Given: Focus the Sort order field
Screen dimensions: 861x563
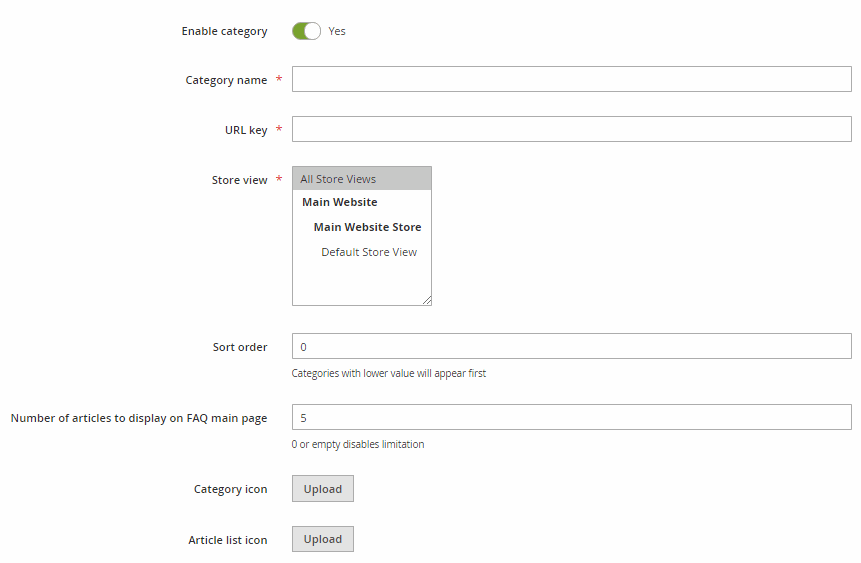Looking at the screenshot, I should (572, 346).
